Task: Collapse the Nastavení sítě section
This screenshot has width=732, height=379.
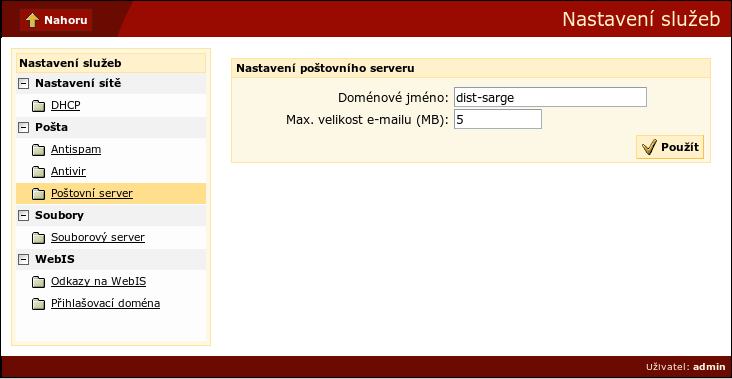Action: coord(23,84)
